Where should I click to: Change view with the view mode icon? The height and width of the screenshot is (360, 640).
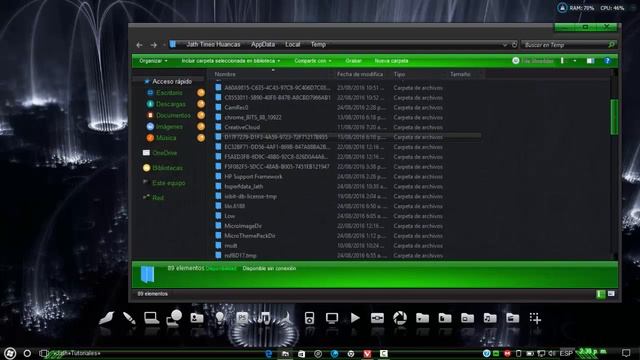coord(563,61)
